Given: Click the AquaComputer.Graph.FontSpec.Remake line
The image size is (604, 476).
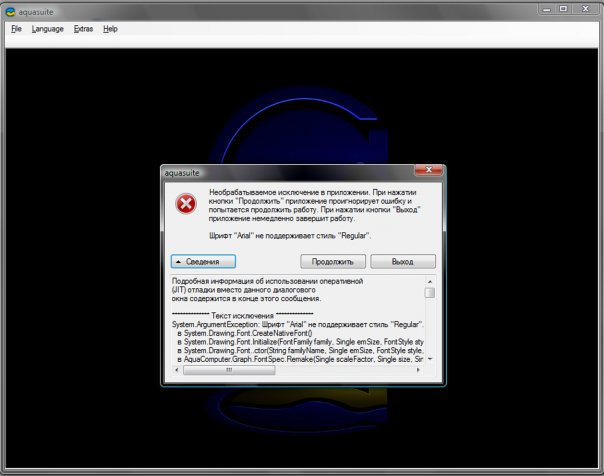Looking at the screenshot, I should click(300, 359).
